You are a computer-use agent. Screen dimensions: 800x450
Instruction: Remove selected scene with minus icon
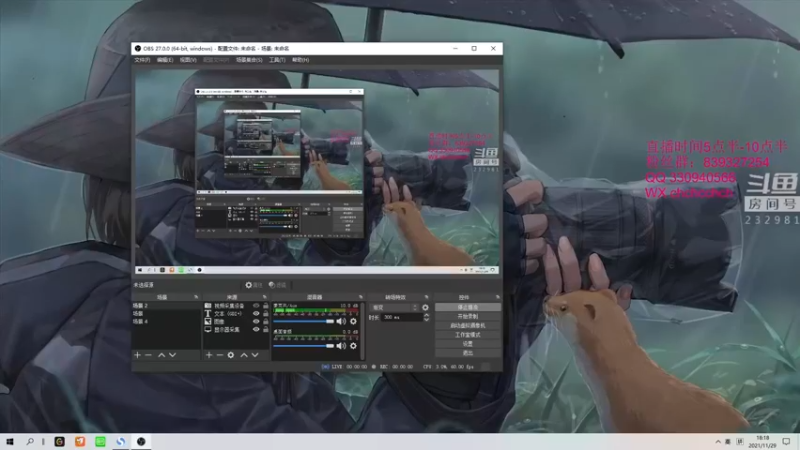(148, 355)
